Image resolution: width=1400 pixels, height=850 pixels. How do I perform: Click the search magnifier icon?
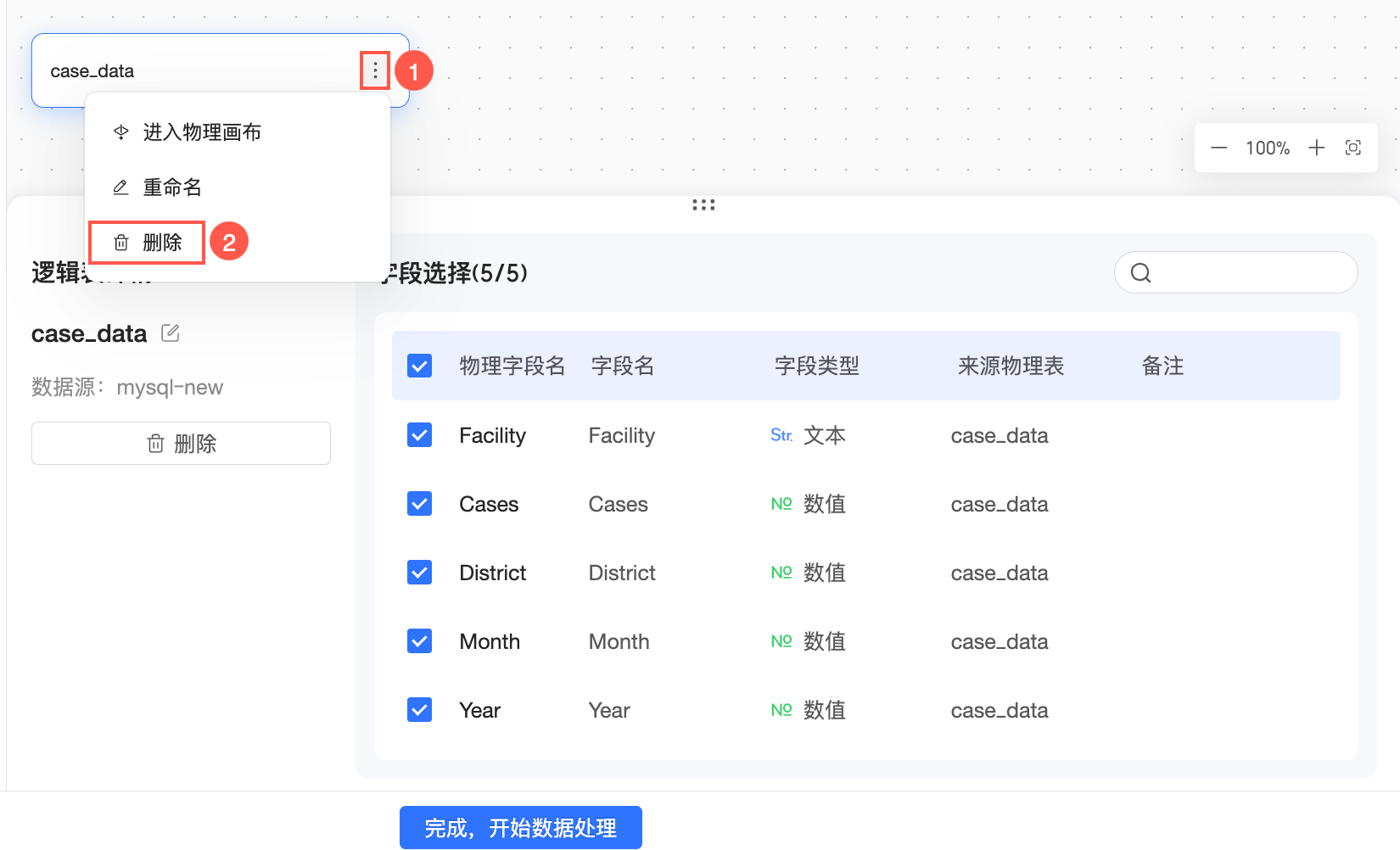1141,272
